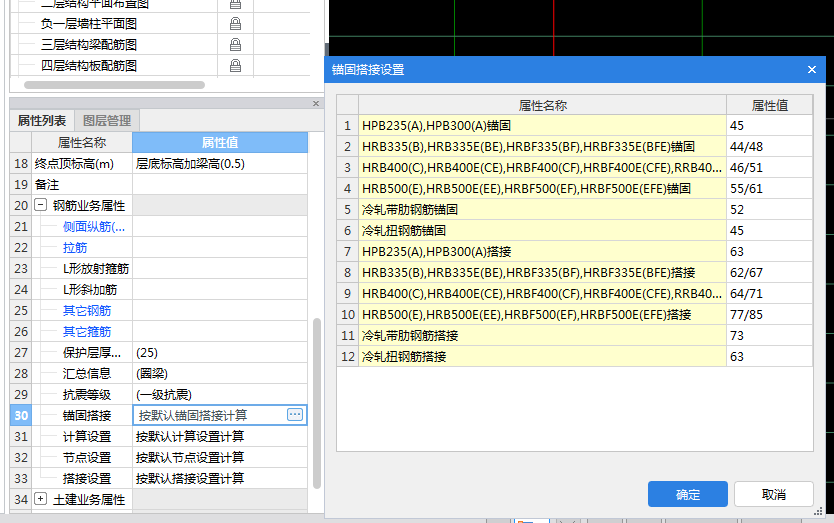Click the 搭接设置 value 按默认搭接设置计算

click(220, 478)
